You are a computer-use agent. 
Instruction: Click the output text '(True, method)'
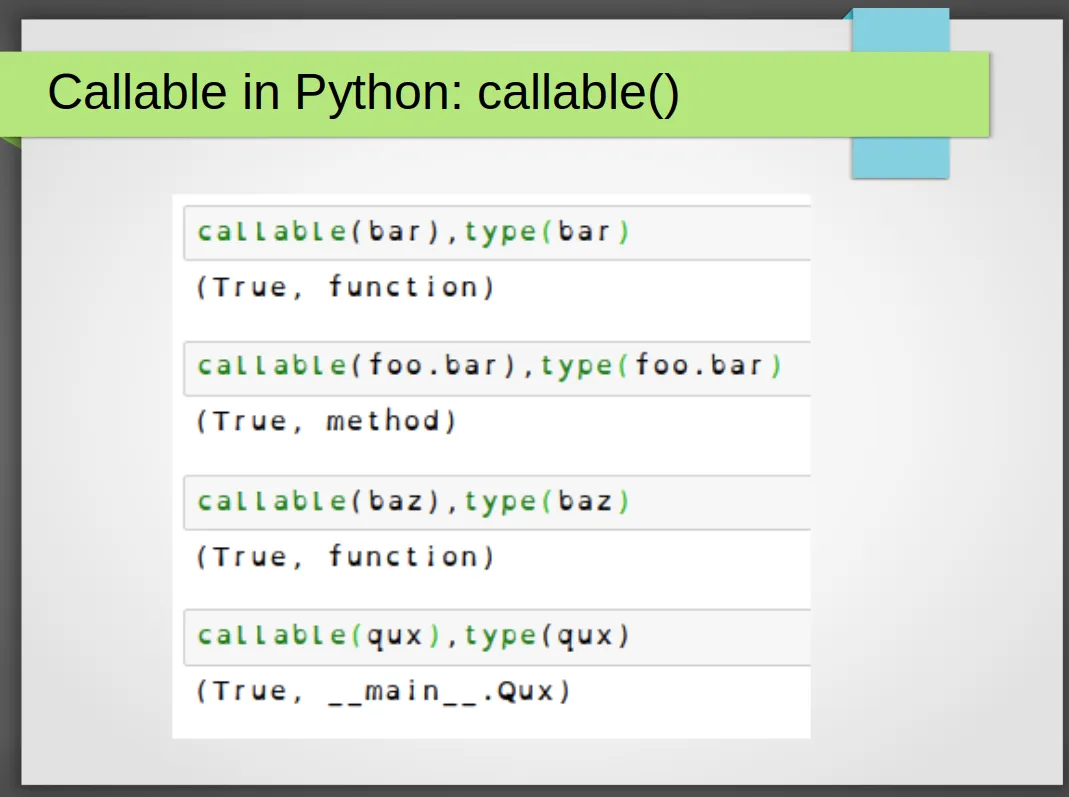[326, 421]
